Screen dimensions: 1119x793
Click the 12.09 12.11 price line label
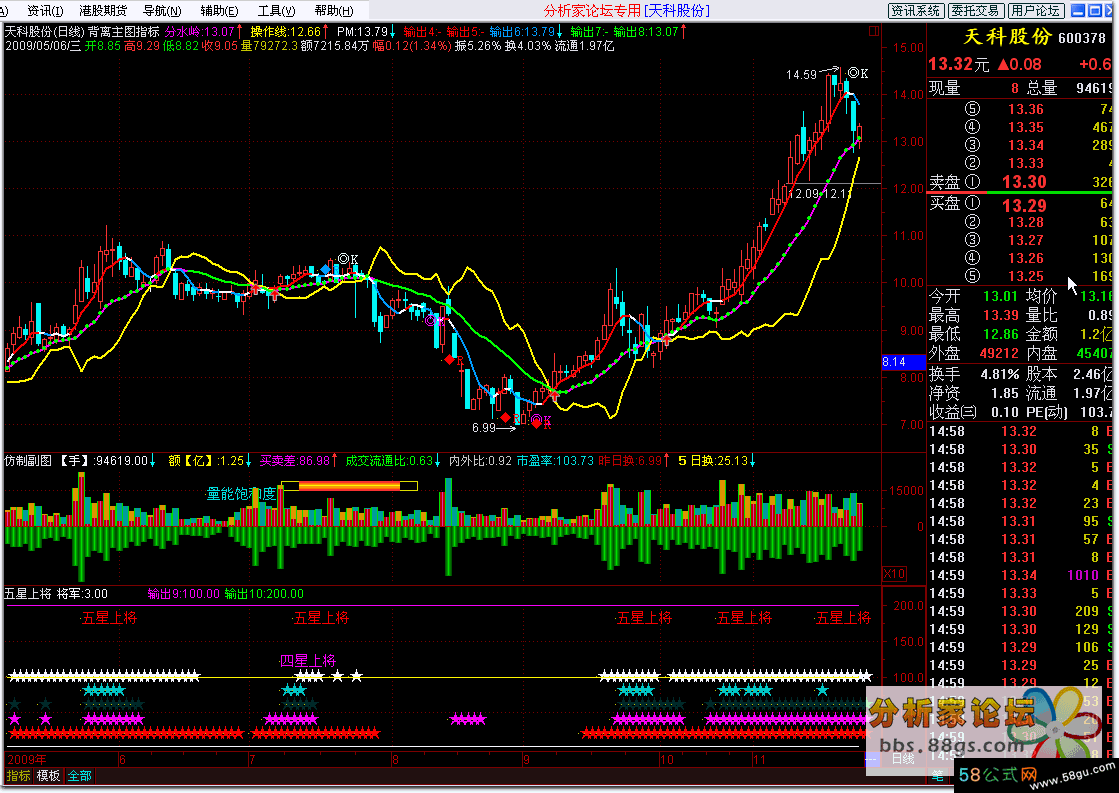tap(821, 193)
